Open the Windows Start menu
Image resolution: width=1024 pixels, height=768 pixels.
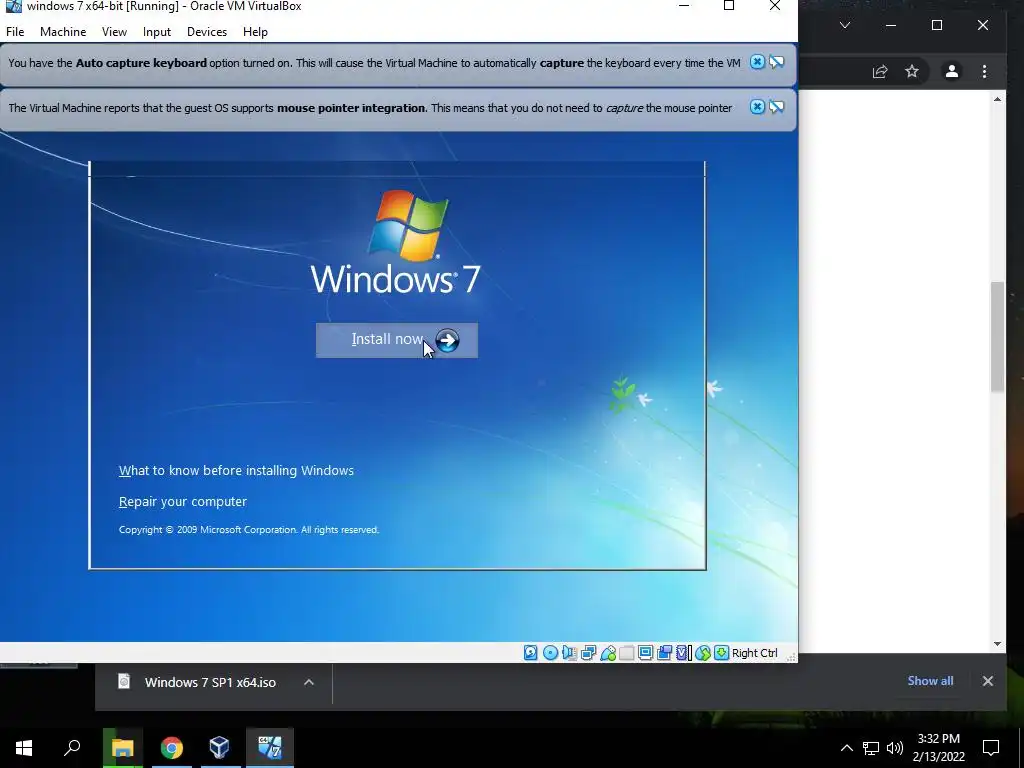point(24,748)
